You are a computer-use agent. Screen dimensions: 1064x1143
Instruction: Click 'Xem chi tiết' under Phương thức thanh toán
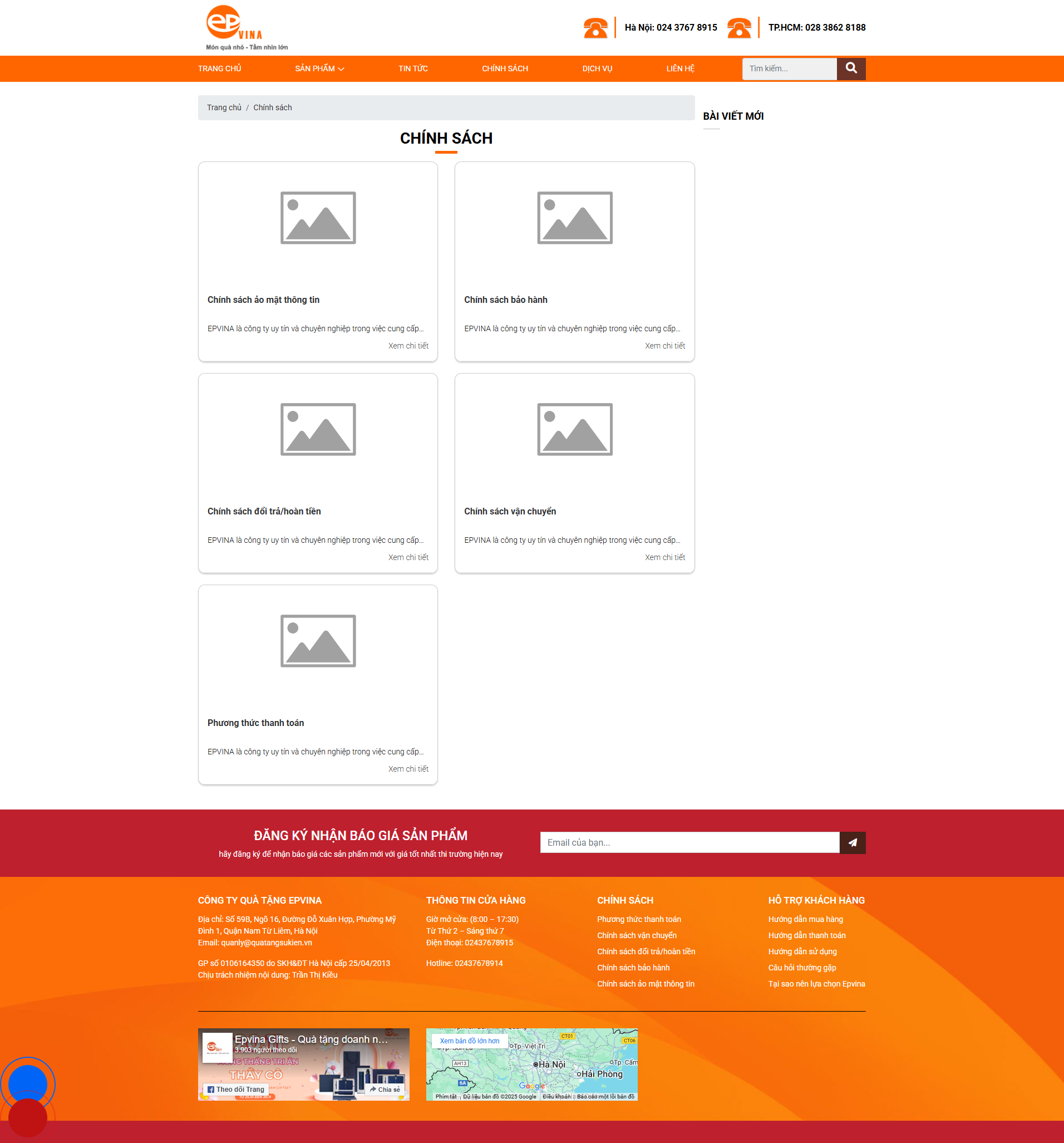pyautogui.click(x=408, y=769)
